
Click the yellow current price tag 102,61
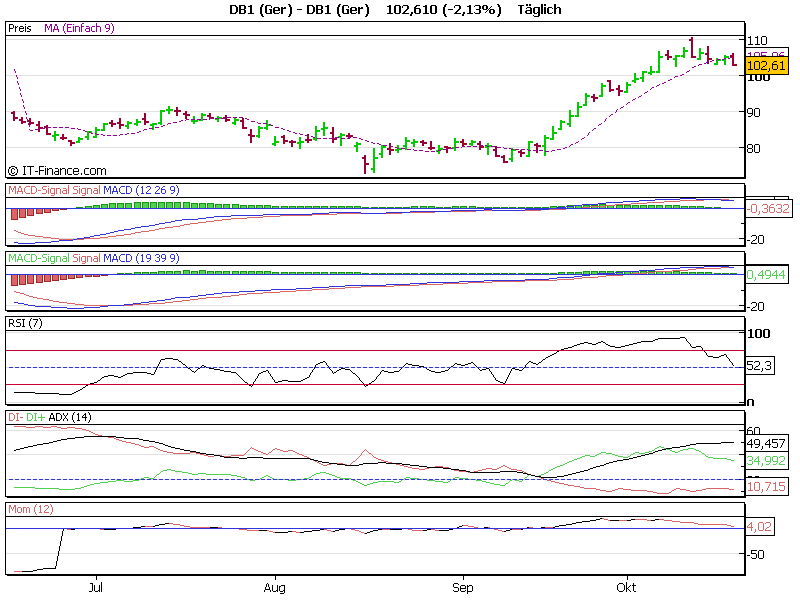pos(766,65)
